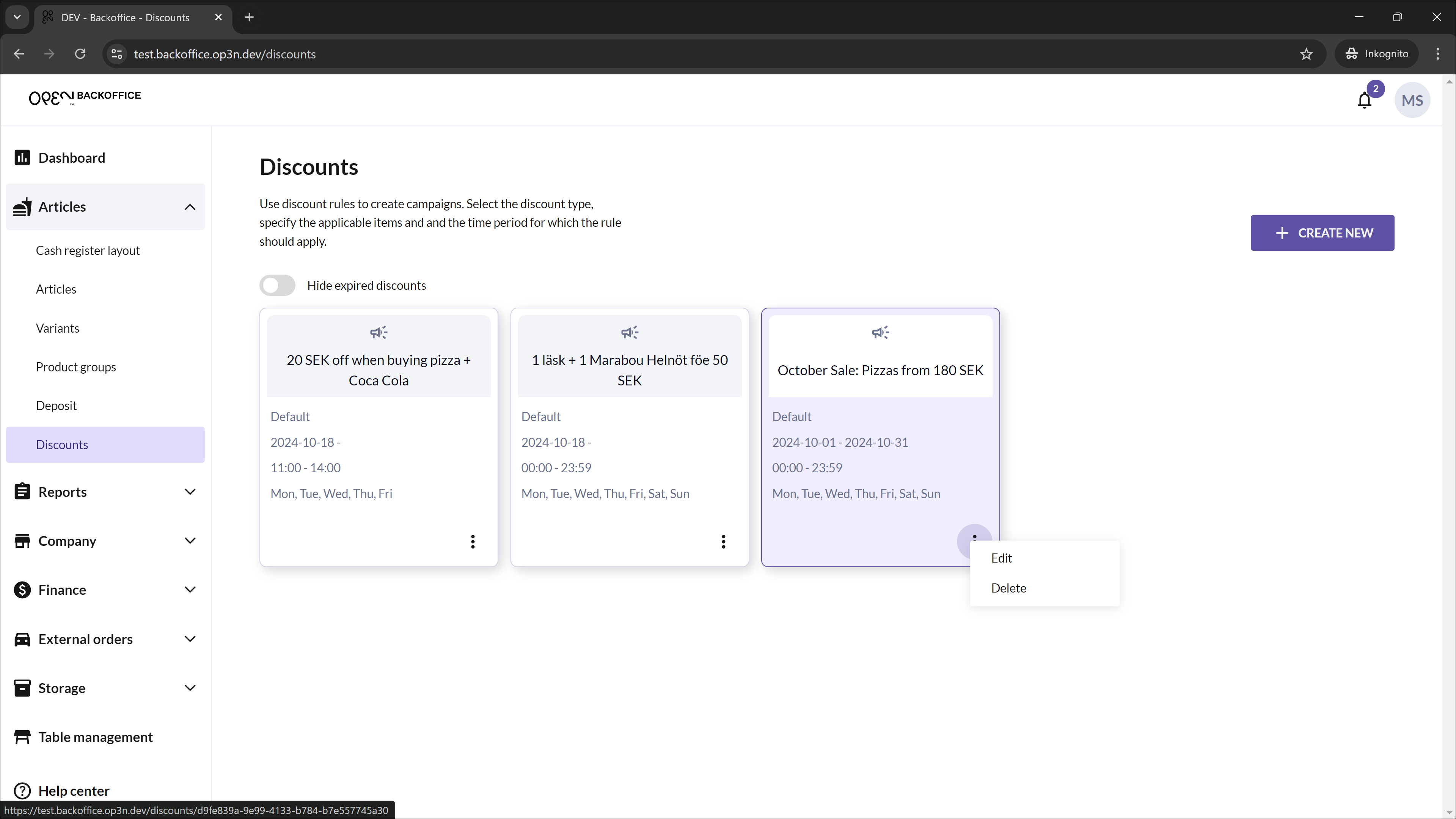The height and width of the screenshot is (819, 1456).
Task: Open the Help center question icon
Action: click(x=22, y=790)
